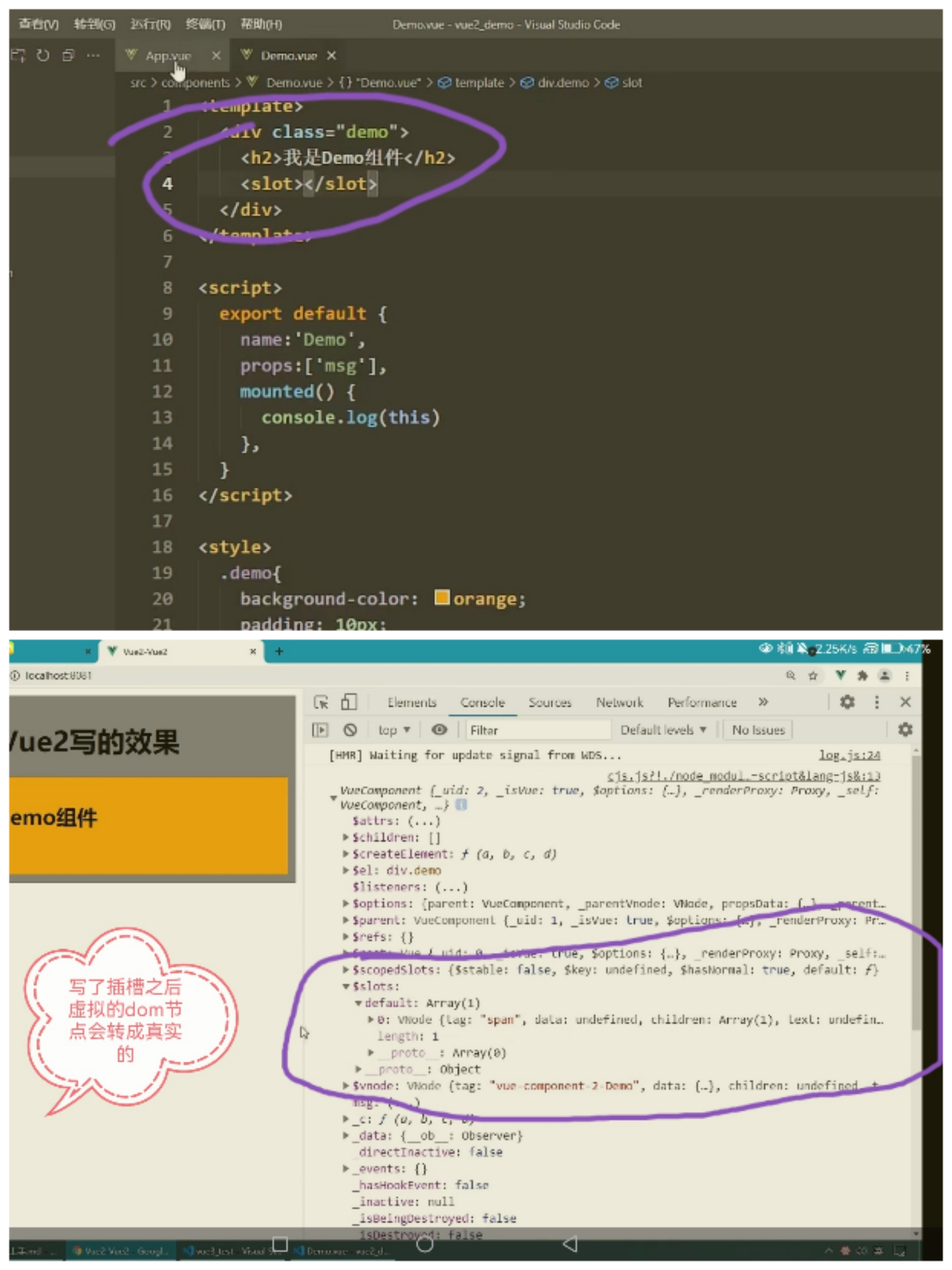The image size is (952, 1270).
Task: Clear the console with the ban icon
Action: (x=350, y=730)
